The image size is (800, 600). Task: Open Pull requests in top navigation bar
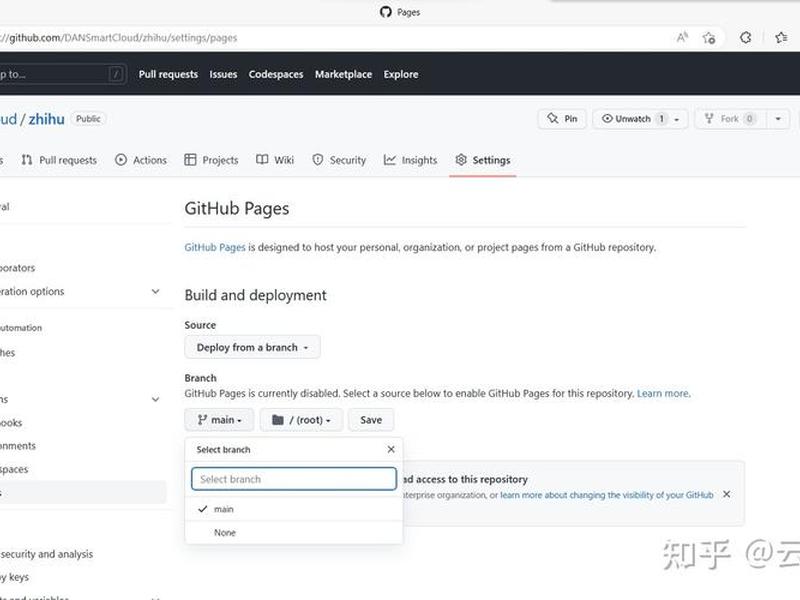click(168, 74)
